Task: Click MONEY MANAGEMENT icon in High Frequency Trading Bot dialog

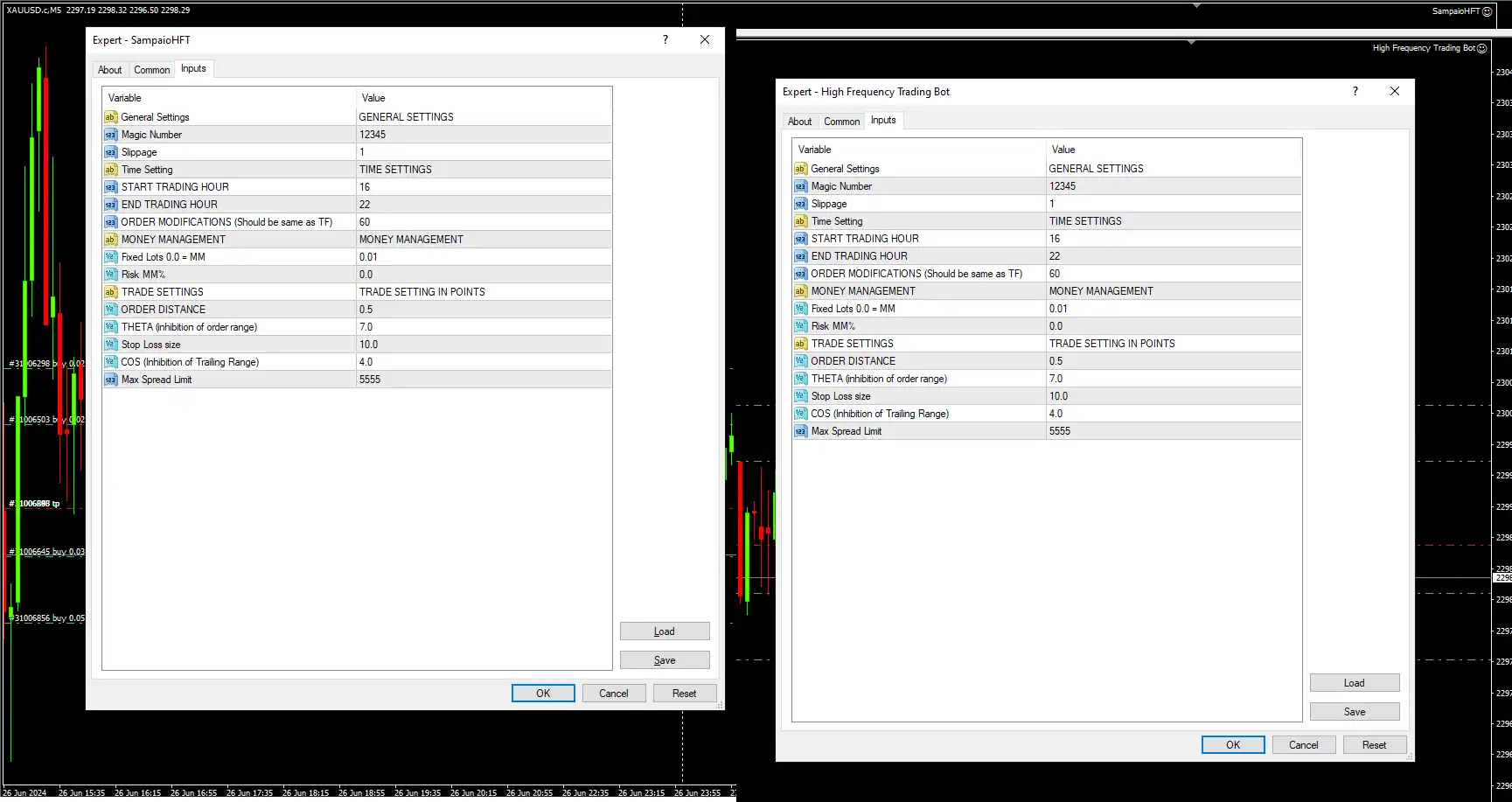Action: coord(800,291)
